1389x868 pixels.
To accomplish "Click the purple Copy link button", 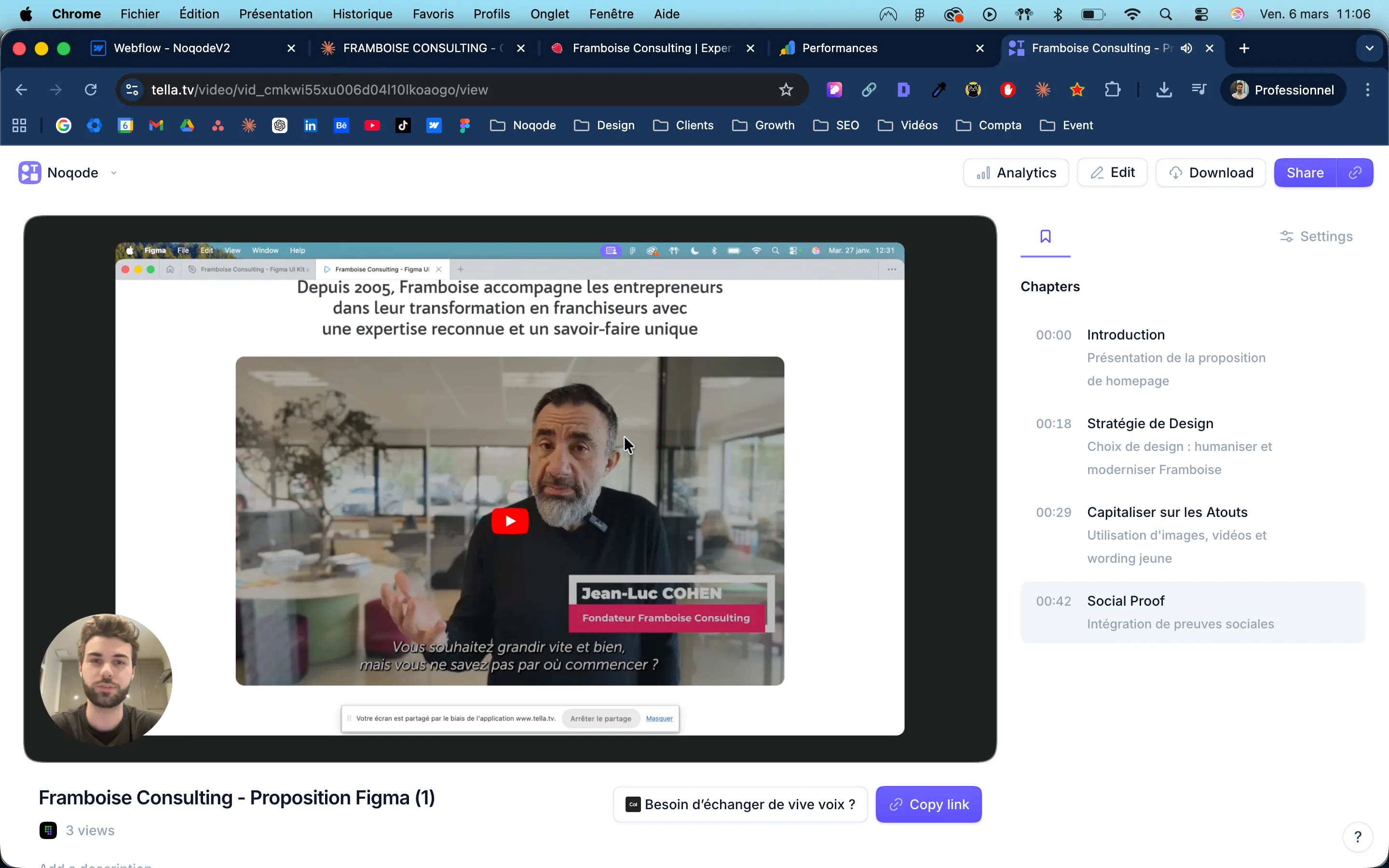I will [x=928, y=804].
